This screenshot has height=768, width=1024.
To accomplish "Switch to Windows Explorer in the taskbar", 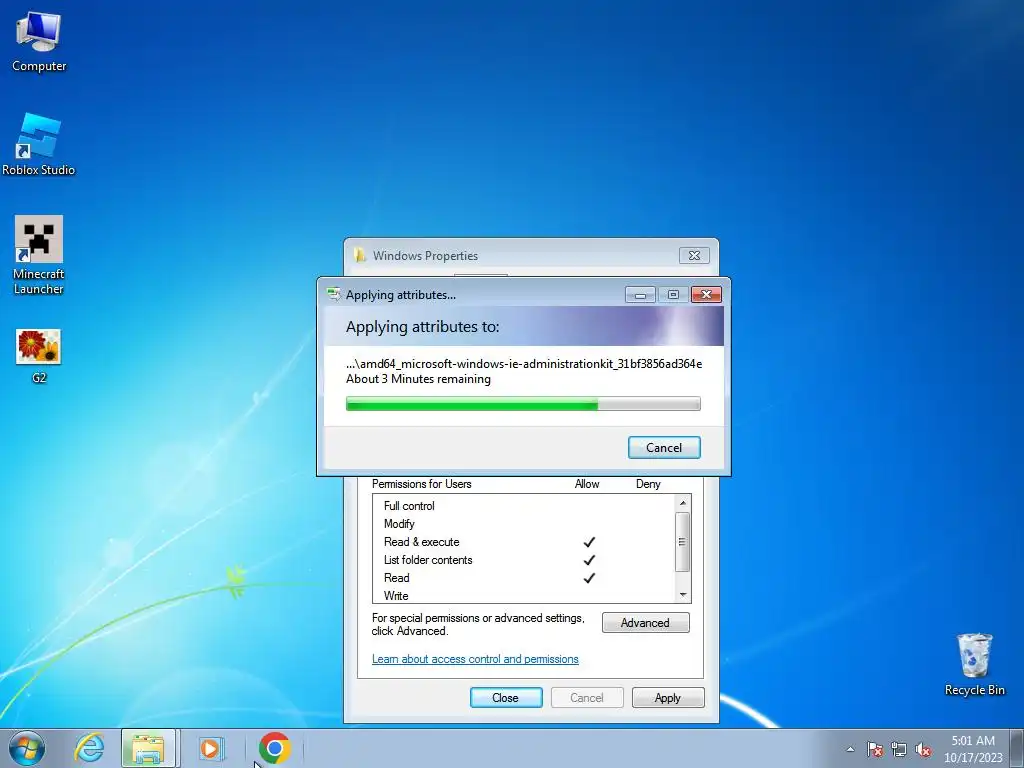I will tap(148, 748).
